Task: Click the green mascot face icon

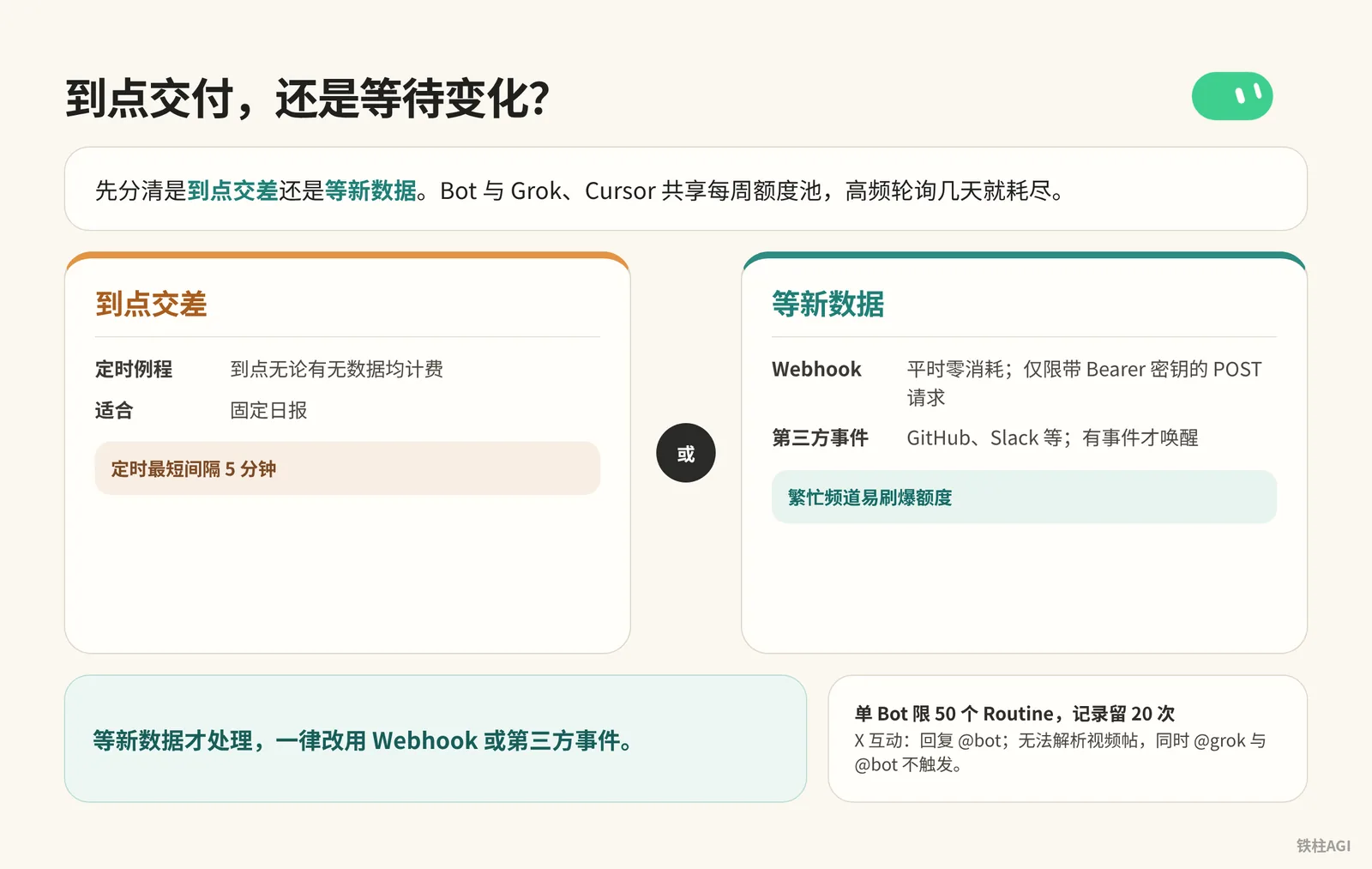Action: pyautogui.click(x=1232, y=96)
